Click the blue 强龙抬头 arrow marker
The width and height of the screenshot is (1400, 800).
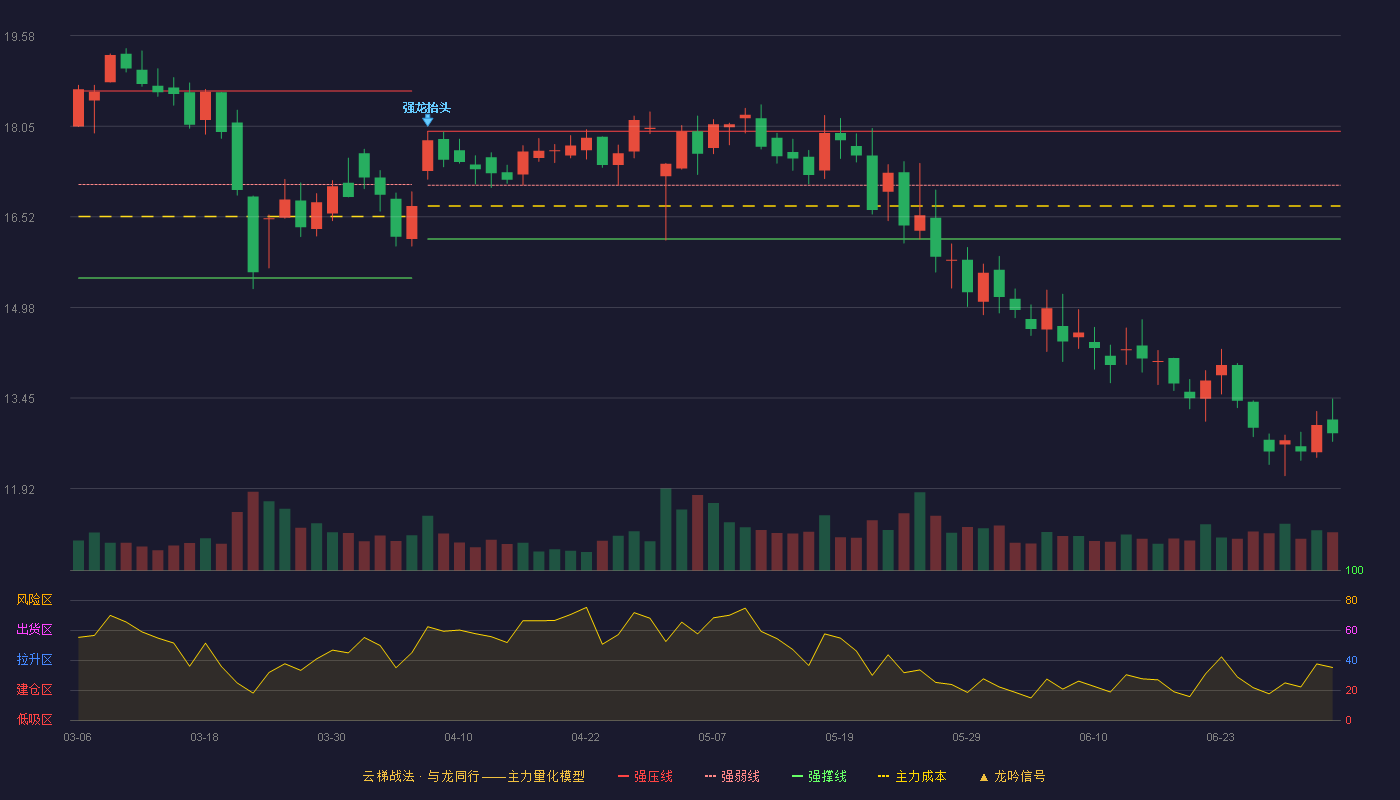[x=428, y=120]
